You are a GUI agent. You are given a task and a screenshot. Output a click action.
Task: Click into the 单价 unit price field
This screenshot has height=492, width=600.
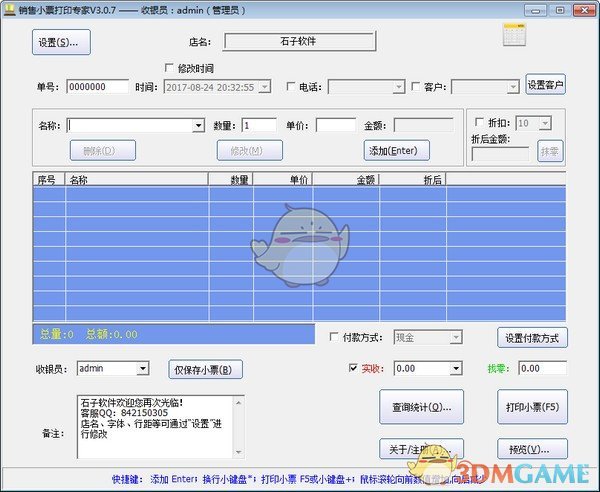coord(336,125)
